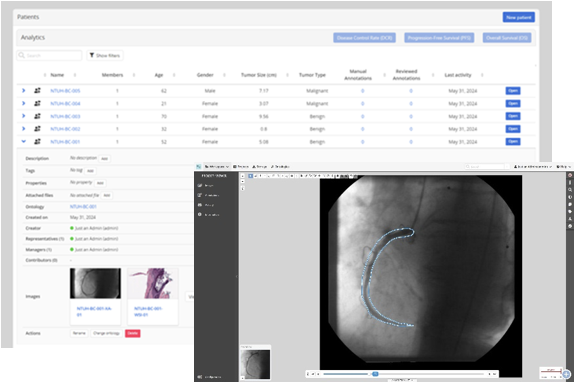The height and width of the screenshot is (382, 574).
Task: Open the NTUH-BC-001 ontology link
Action: point(83,207)
